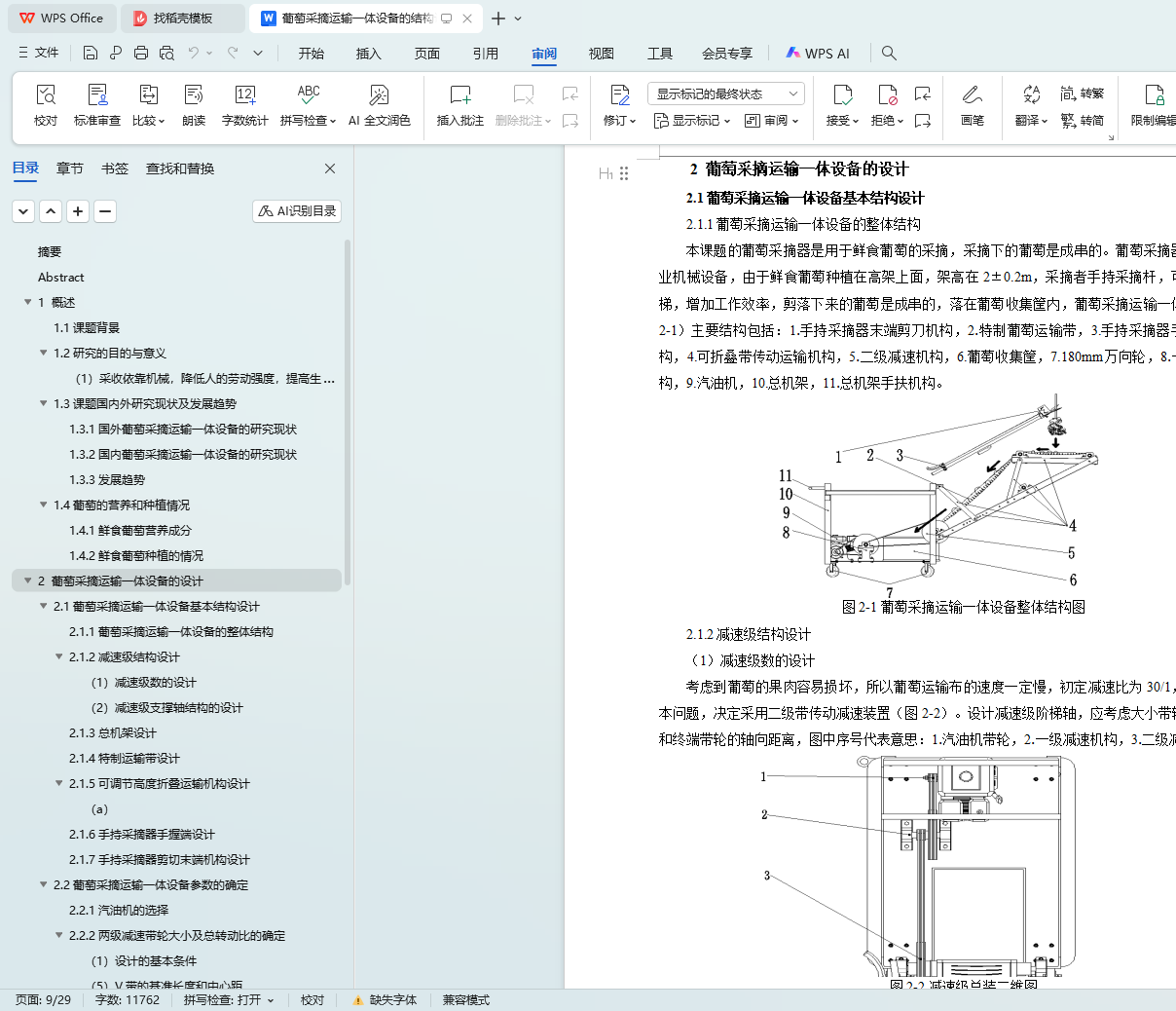Click 转繁 convert to traditional Chinese

tap(1083, 94)
